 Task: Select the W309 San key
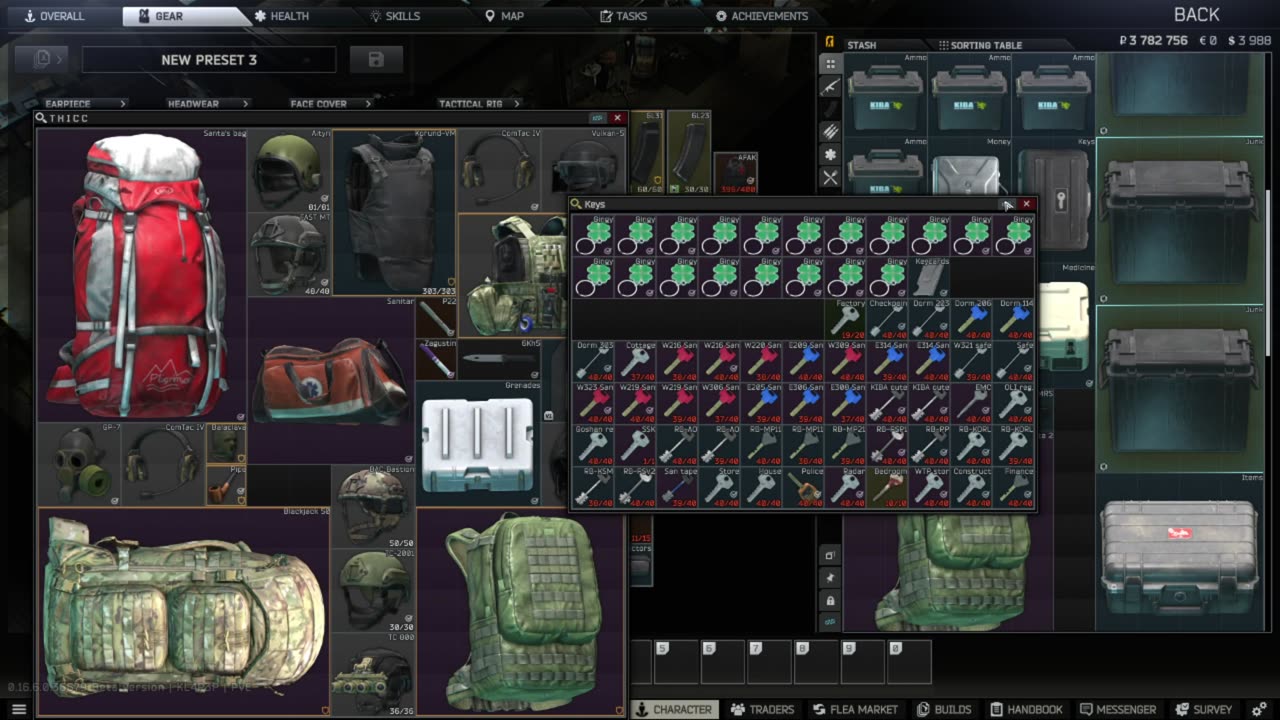coord(845,361)
